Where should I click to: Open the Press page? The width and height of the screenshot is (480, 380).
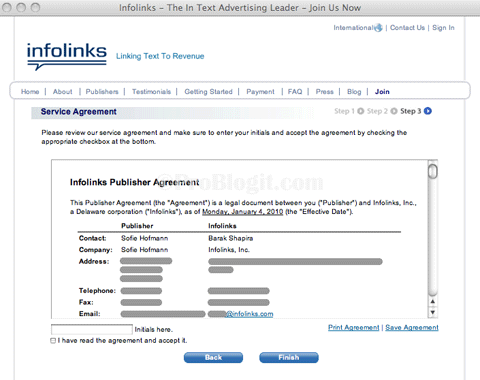tap(325, 92)
